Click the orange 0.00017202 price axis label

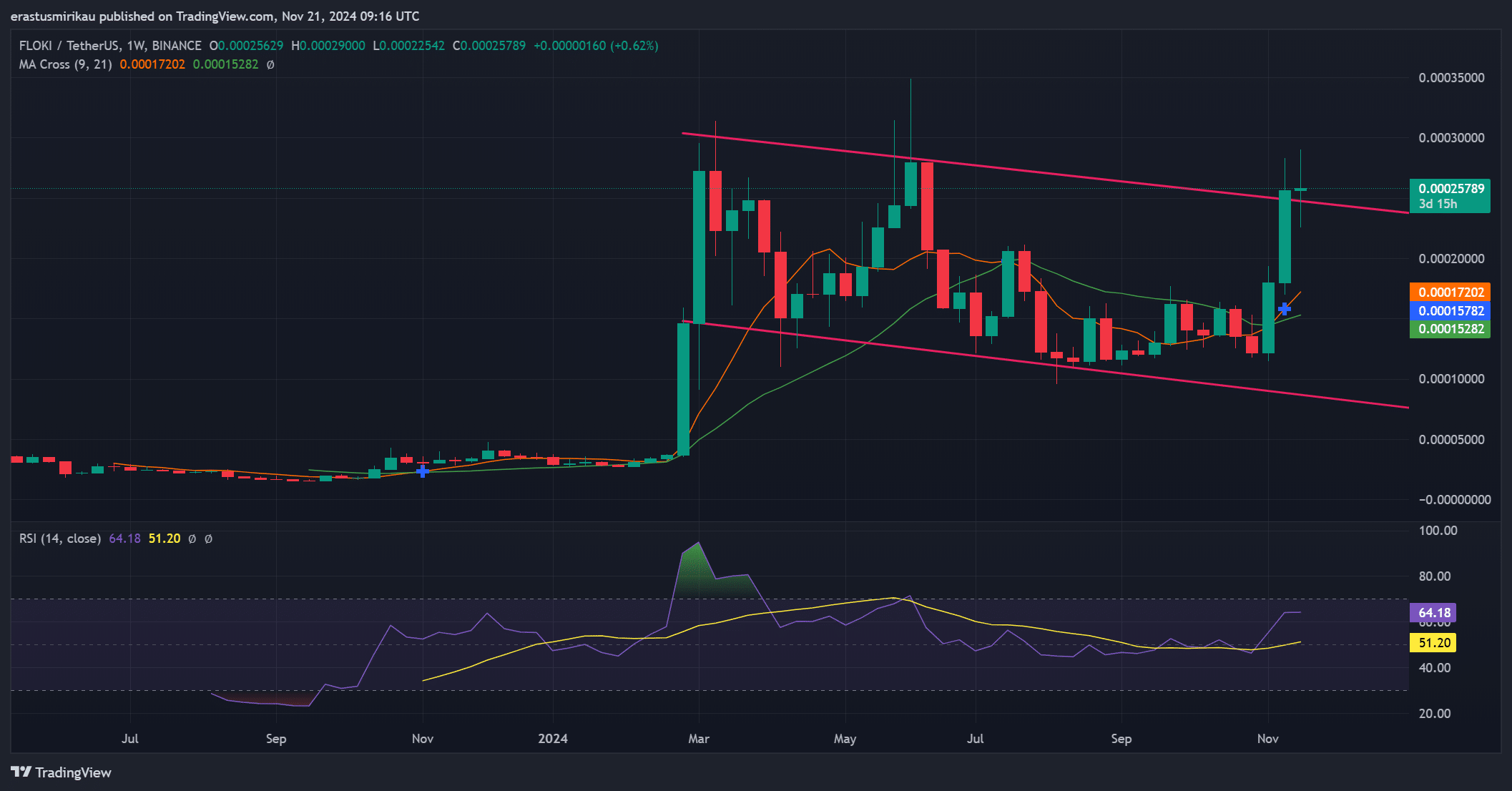click(x=1450, y=292)
